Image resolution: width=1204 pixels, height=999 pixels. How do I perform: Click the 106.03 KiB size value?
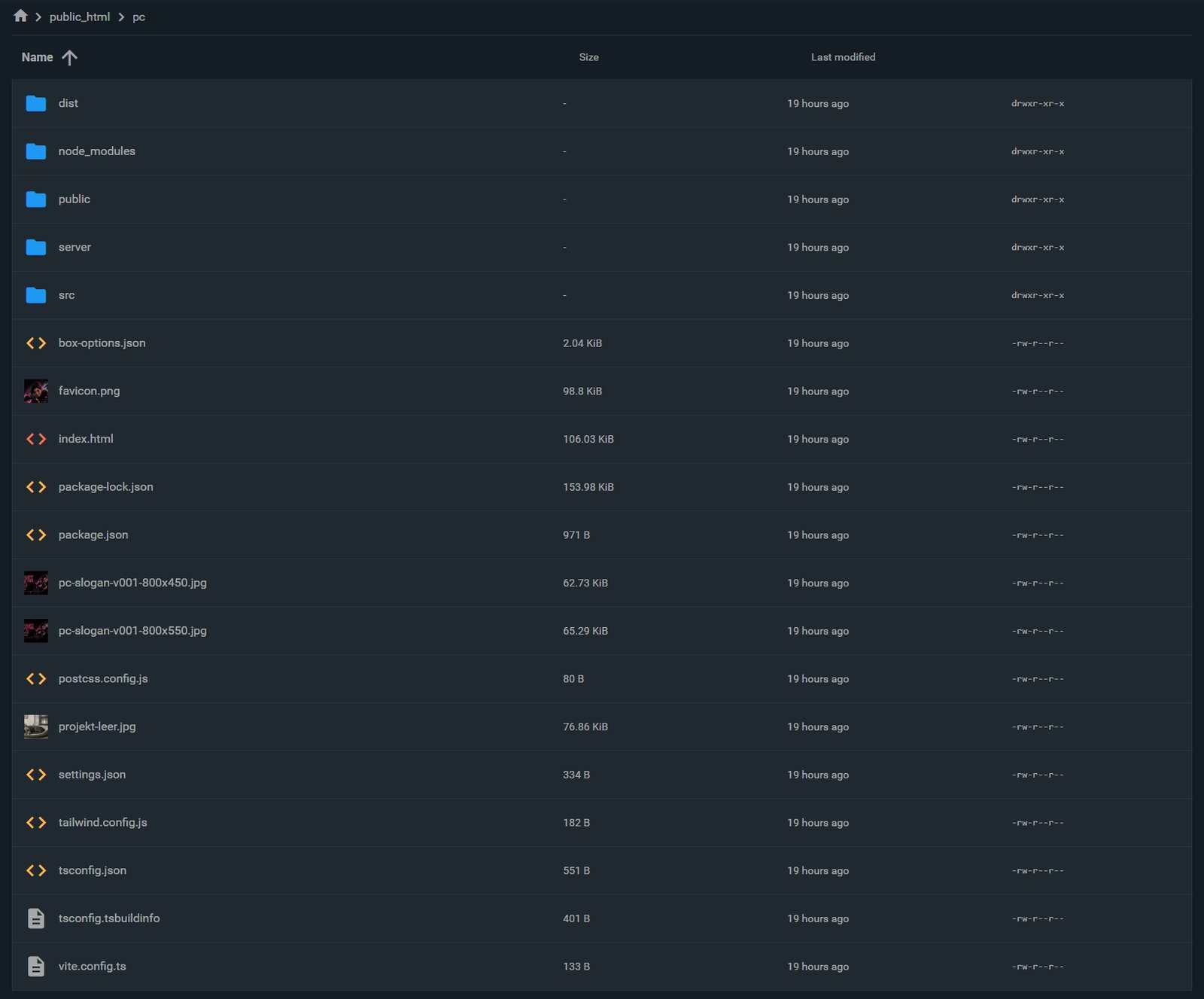point(588,439)
